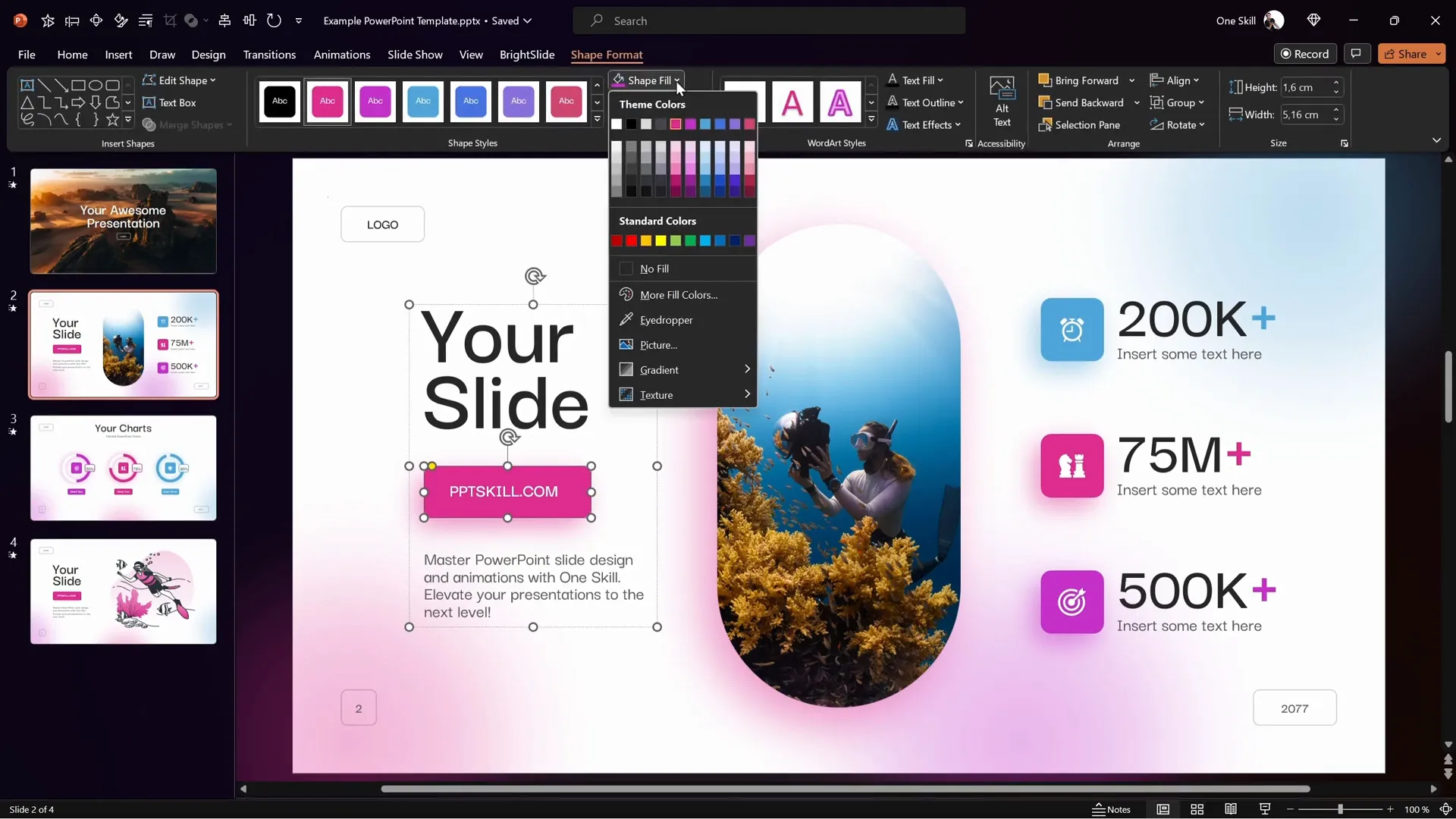Select the triangle shape in shapes gallery
Screen dimensions: 1456x819
pos(27,102)
